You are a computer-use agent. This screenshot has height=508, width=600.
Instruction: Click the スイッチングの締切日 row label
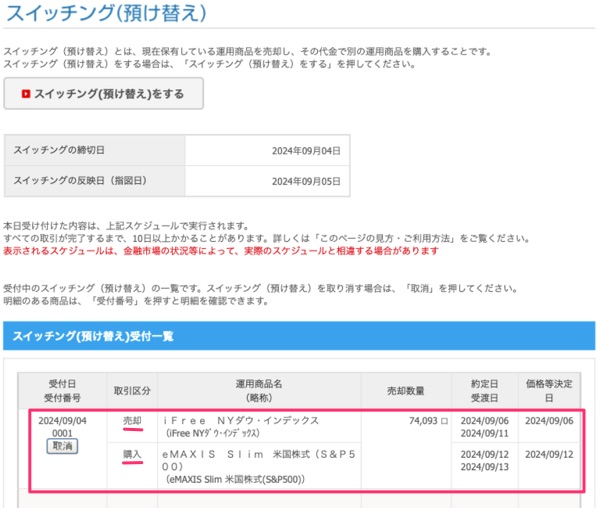click(59, 150)
